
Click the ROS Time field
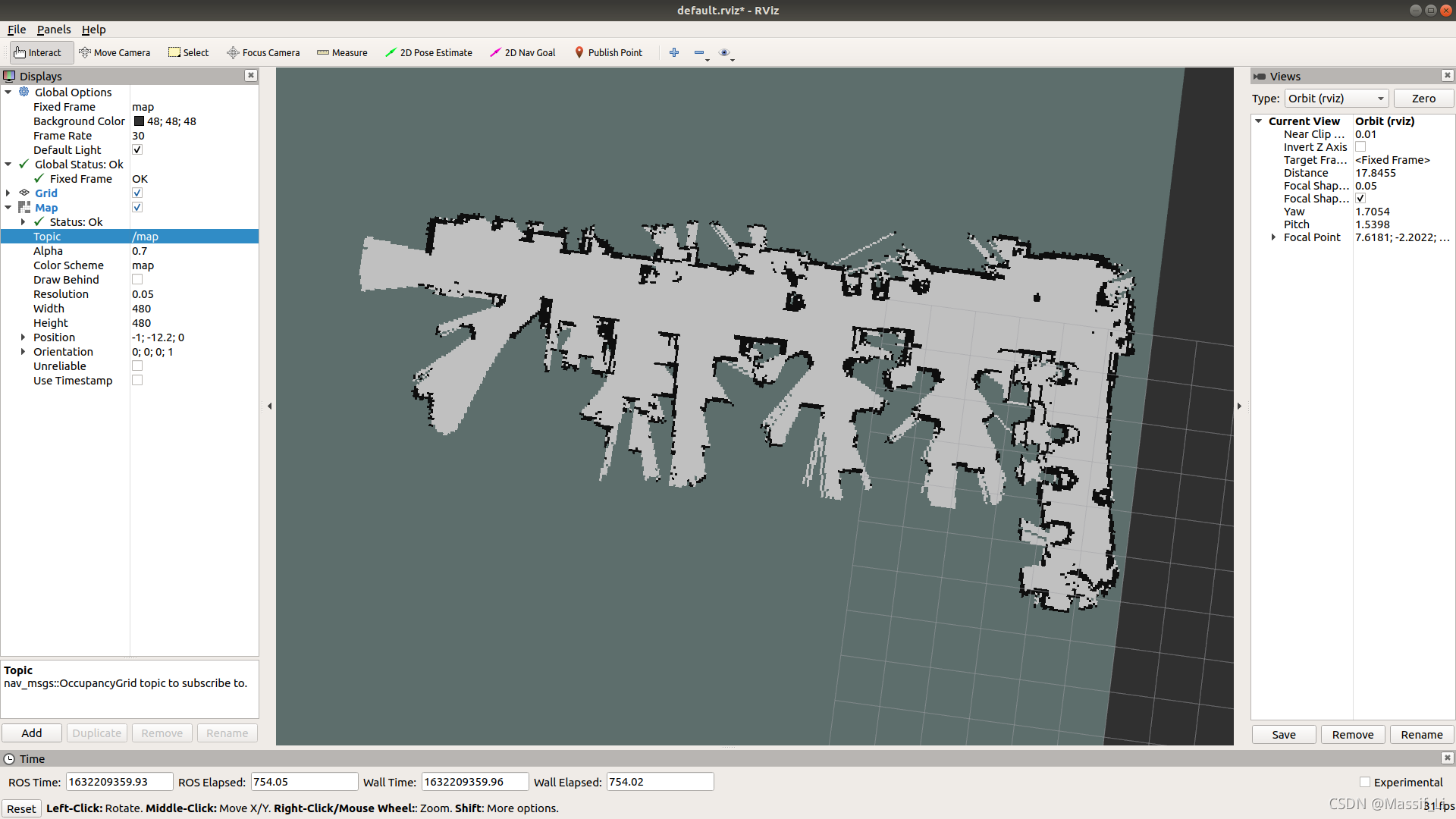point(119,782)
